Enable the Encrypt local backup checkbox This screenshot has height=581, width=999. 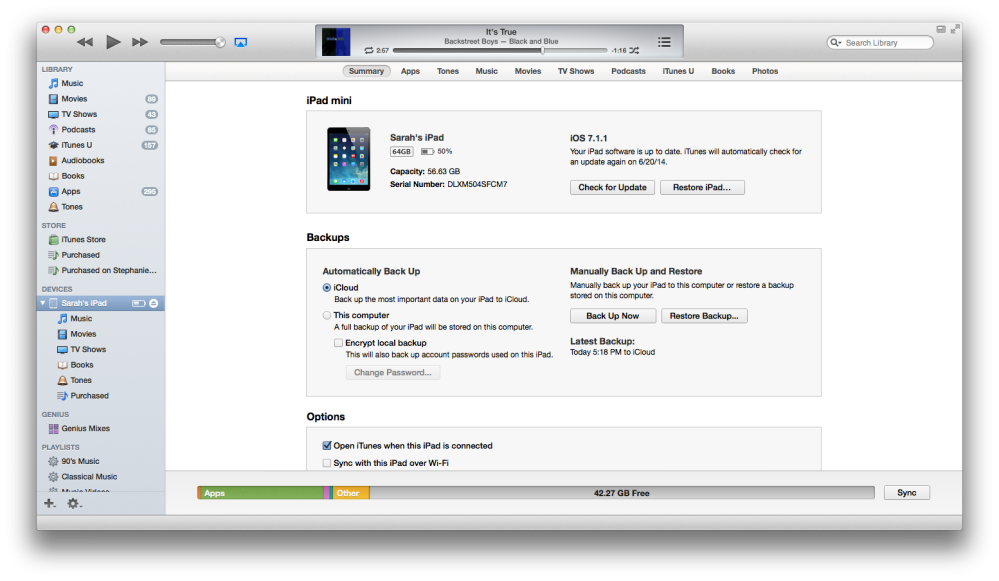pyautogui.click(x=338, y=342)
